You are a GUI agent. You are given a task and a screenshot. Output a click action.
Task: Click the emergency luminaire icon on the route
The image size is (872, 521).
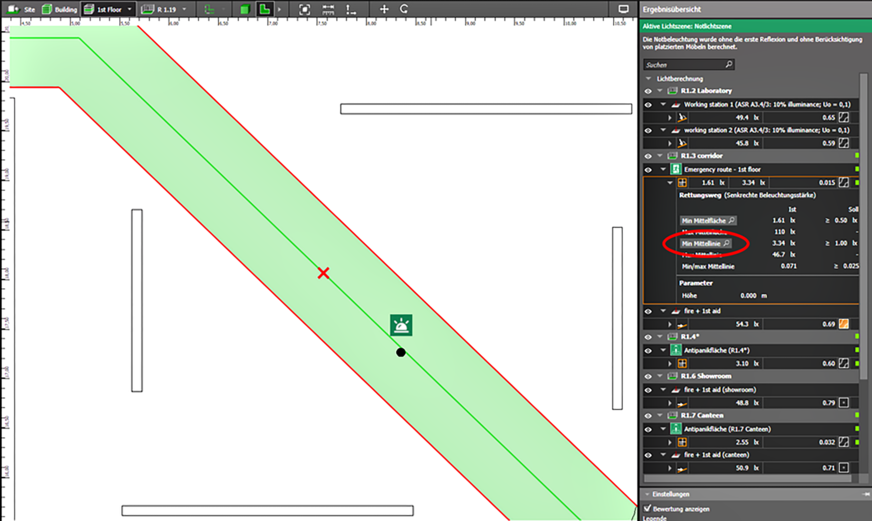click(x=401, y=325)
